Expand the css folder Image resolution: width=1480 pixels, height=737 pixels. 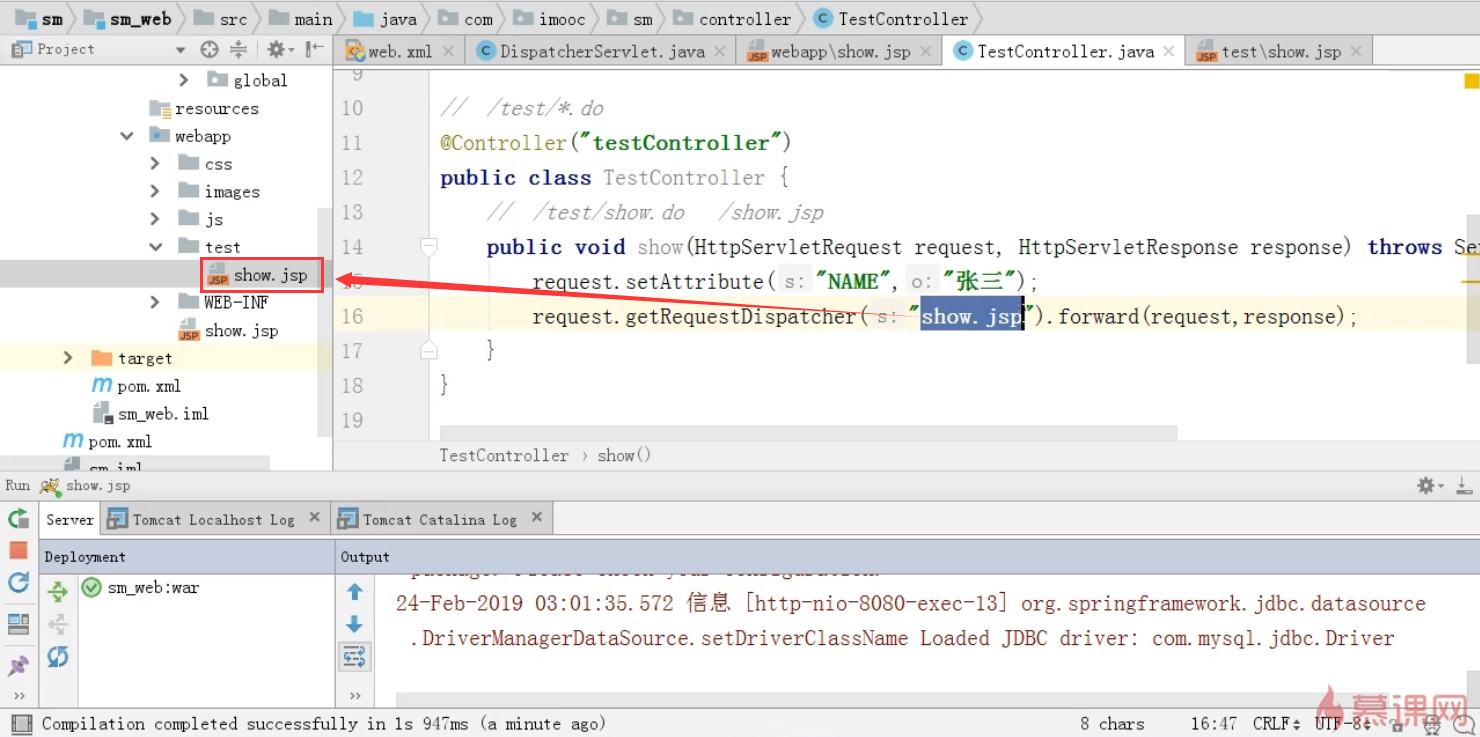pos(155,164)
